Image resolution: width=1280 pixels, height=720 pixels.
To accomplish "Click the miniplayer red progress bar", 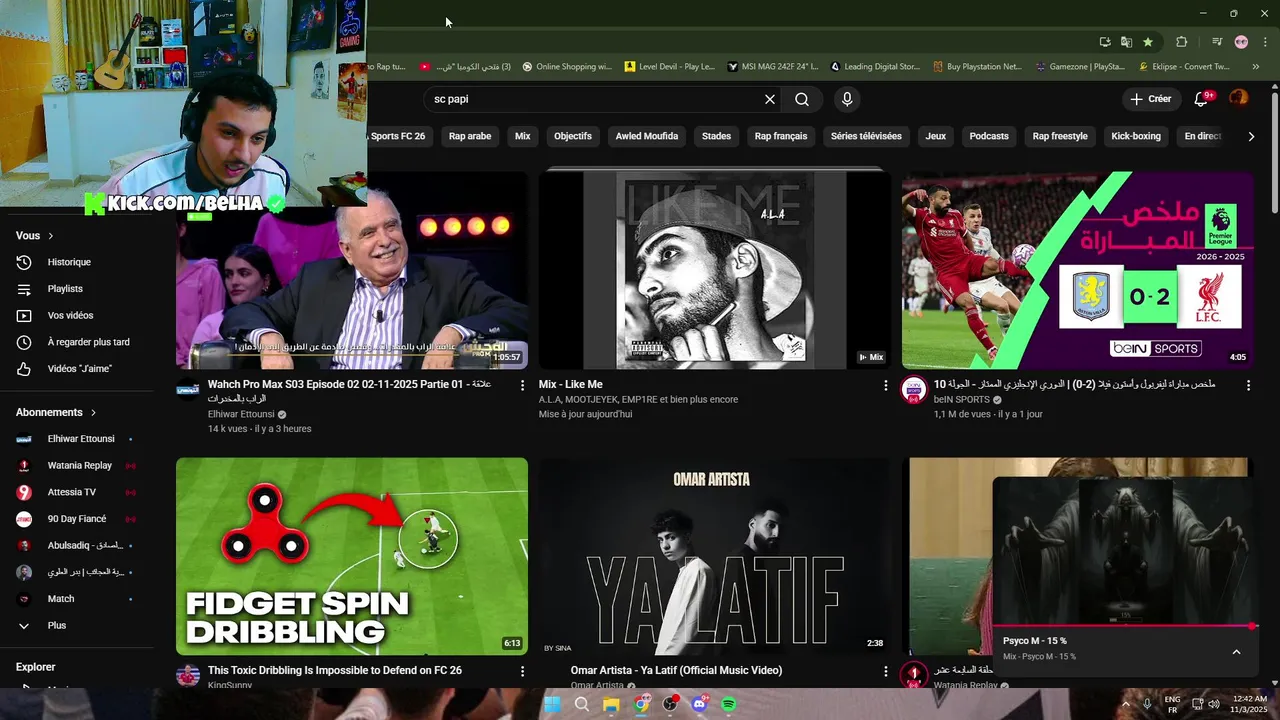I will 1124,626.
